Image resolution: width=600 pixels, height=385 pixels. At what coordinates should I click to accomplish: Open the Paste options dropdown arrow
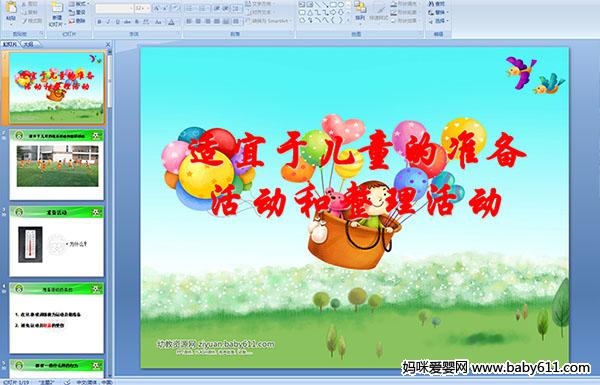[x=11, y=24]
